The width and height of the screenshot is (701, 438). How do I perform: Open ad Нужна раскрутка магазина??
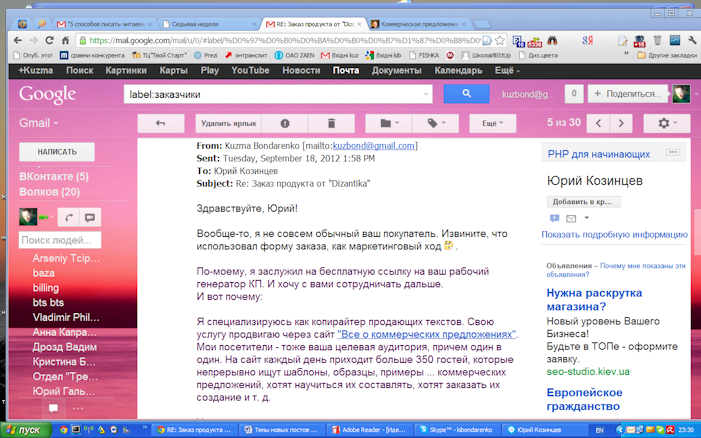pos(594,300)
